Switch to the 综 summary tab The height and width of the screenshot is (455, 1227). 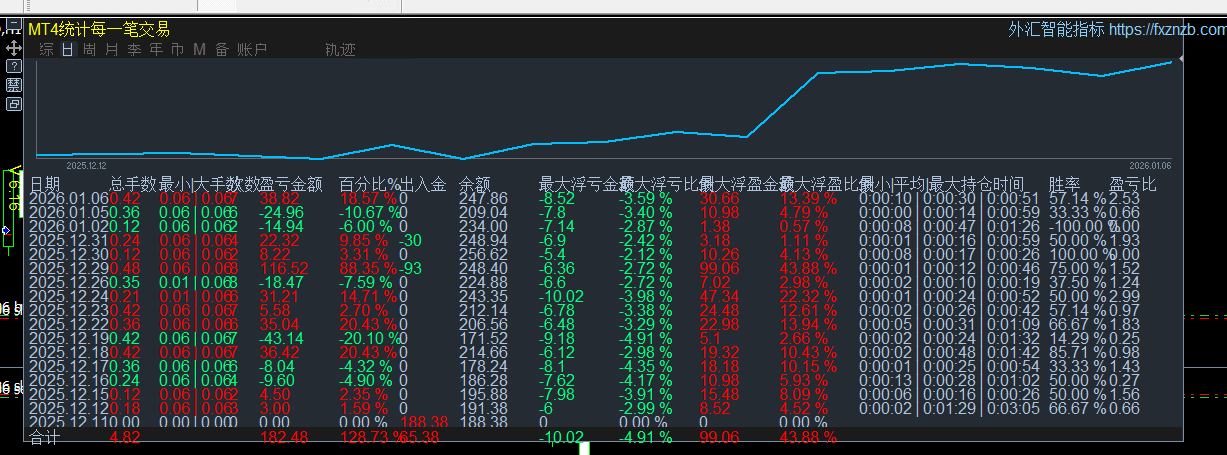[x=46, y=49]
